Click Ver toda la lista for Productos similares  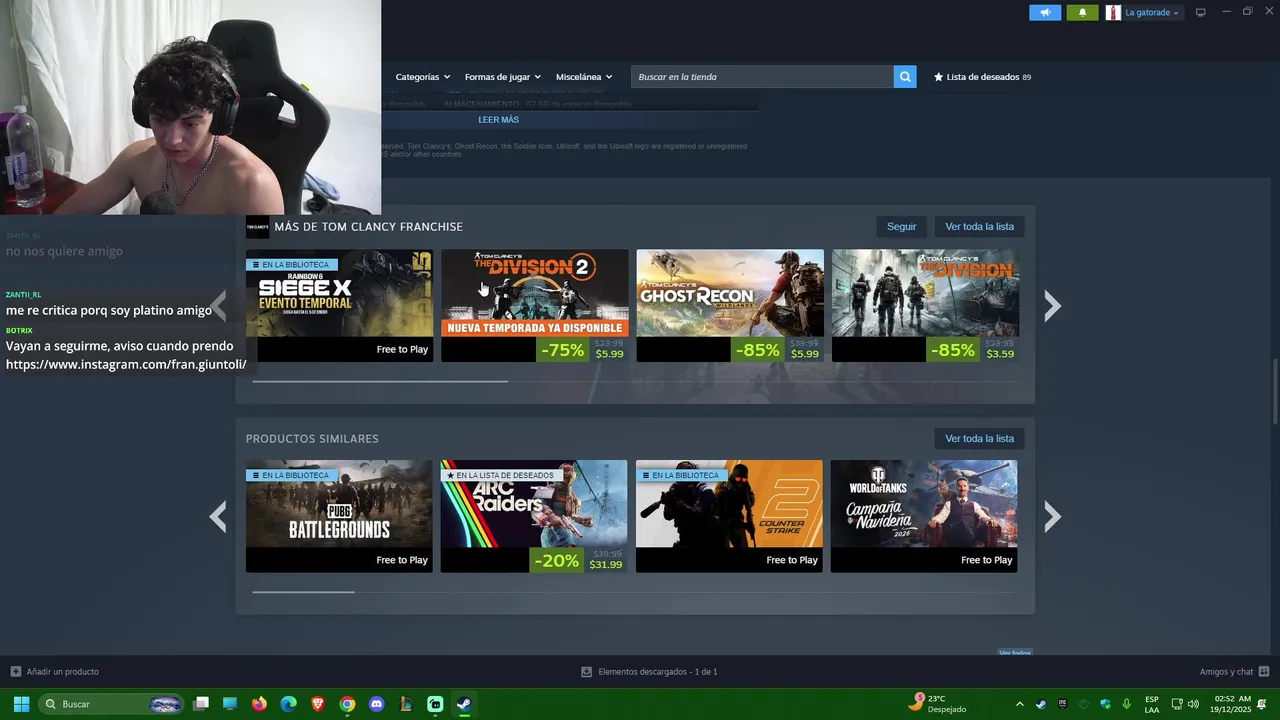(x=979, y=439)
